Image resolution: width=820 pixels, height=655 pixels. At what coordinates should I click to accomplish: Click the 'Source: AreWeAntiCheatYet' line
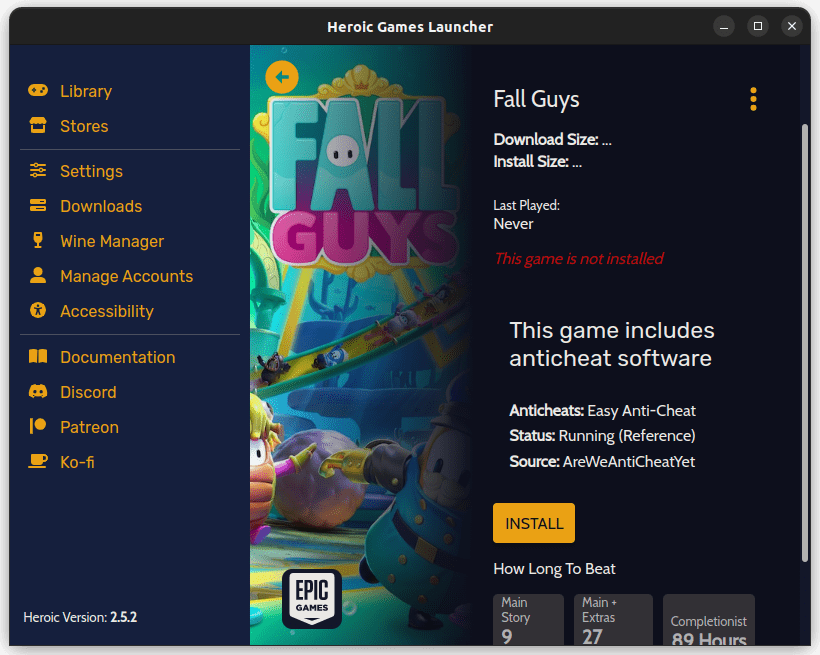(x=602, y=461)
